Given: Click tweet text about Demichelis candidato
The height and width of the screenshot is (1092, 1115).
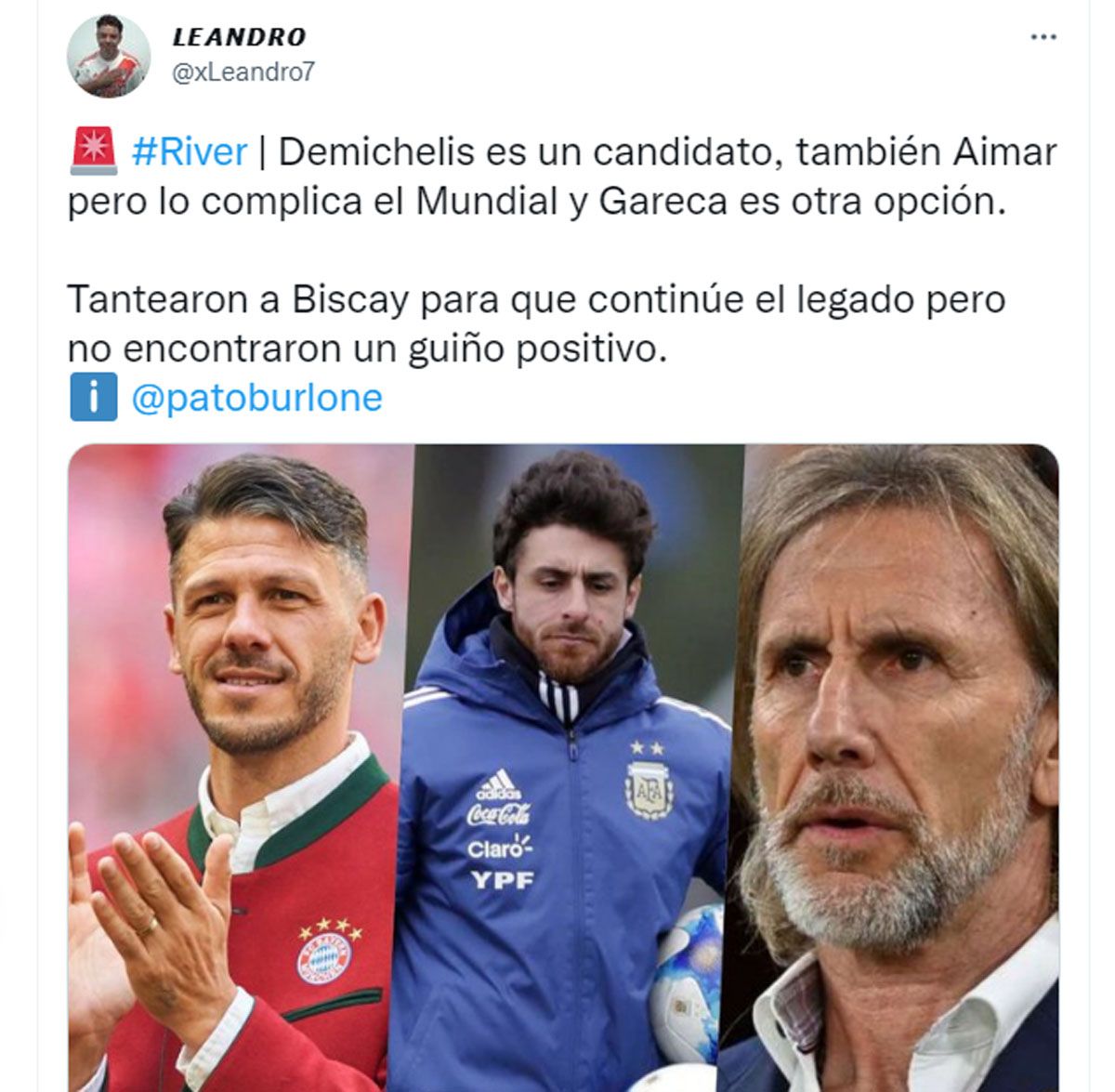Looking at the screenshot, I should pyautogui.click(x=563, y=176).
